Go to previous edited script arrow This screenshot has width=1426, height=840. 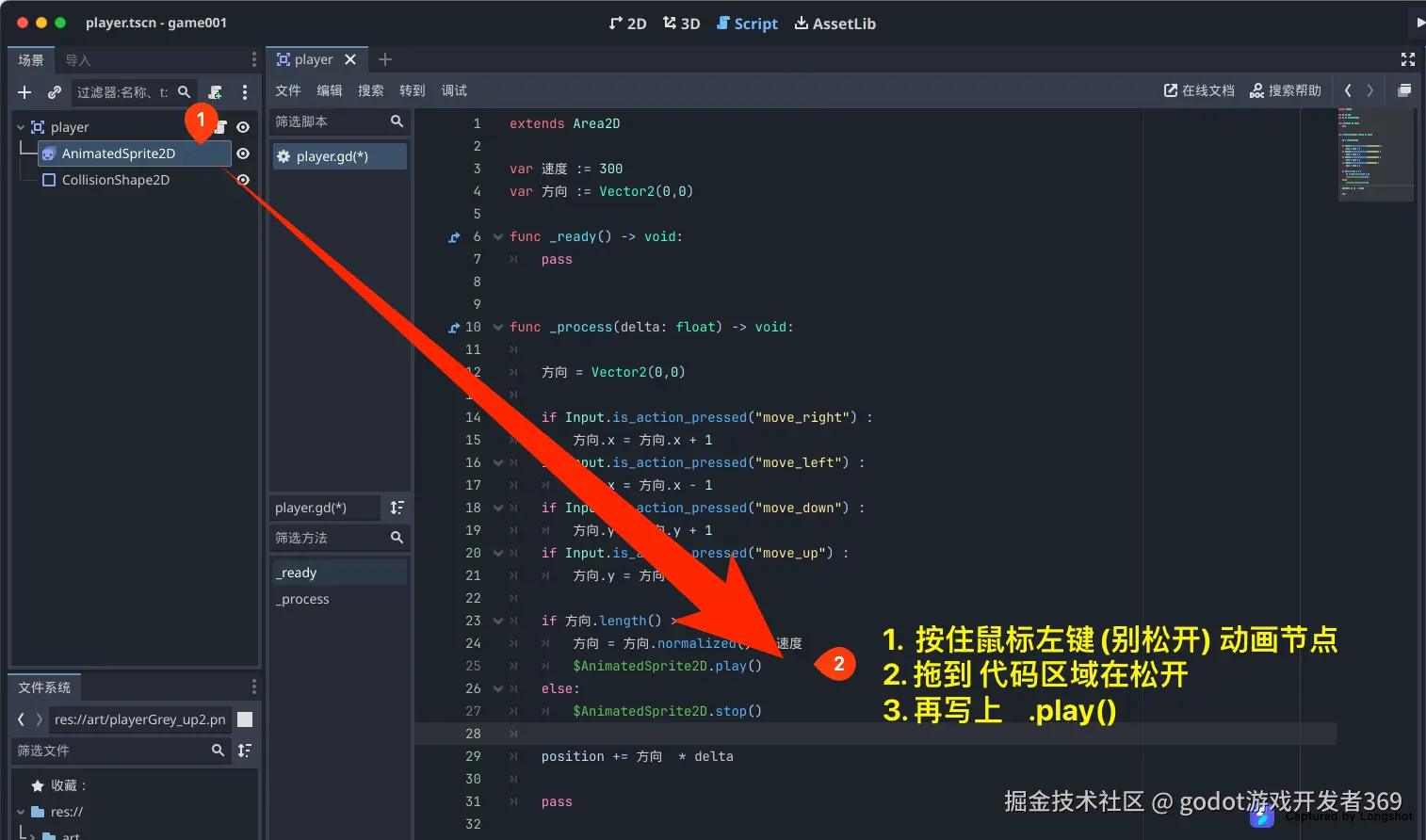1348,90
